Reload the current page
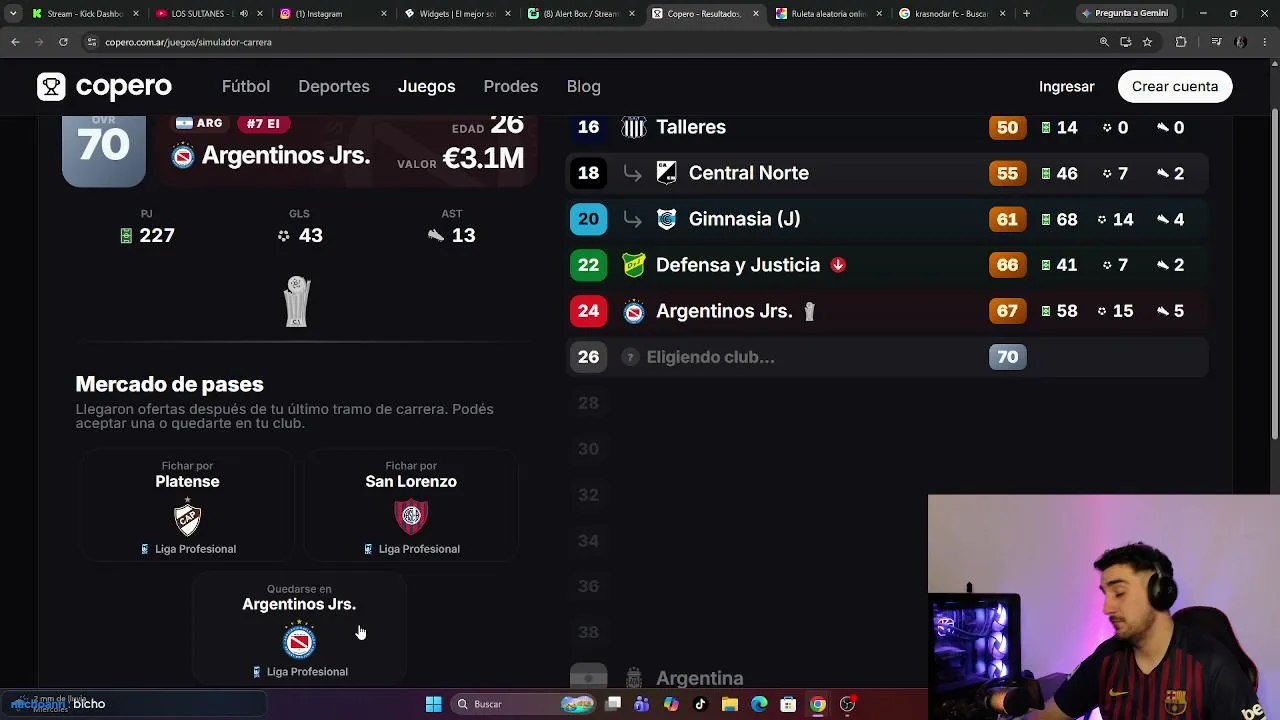 63,42
